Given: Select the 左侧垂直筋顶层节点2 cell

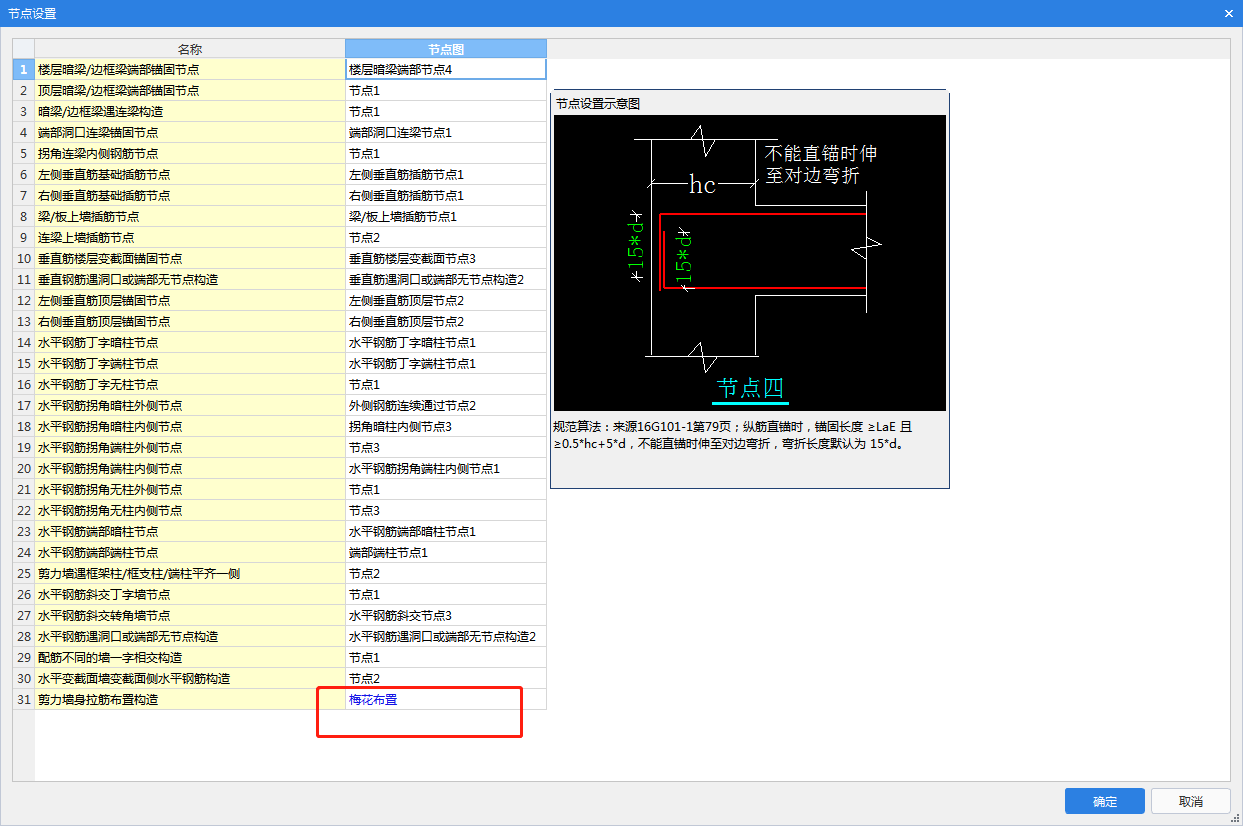Looking at the screenshot, I should click(446, 301).
